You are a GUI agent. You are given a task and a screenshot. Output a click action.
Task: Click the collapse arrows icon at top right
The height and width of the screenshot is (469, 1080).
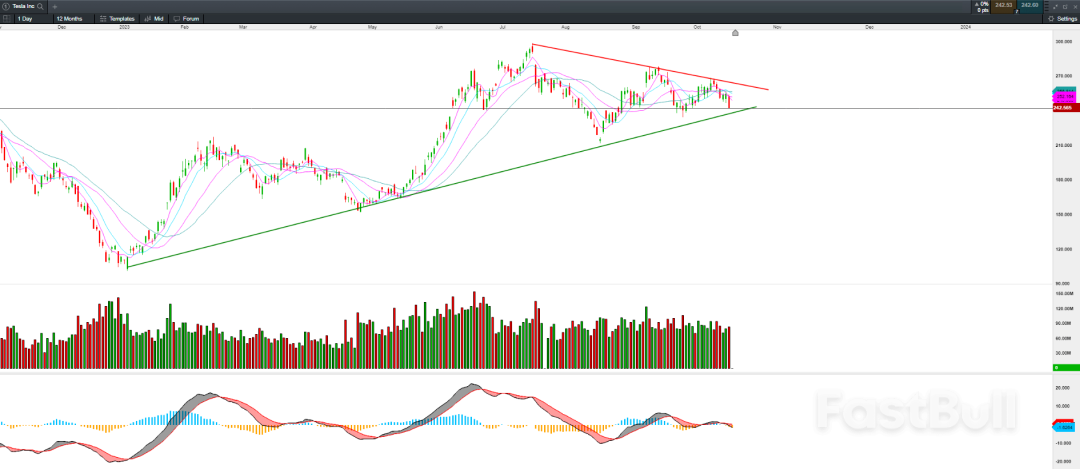point(1055,6)
